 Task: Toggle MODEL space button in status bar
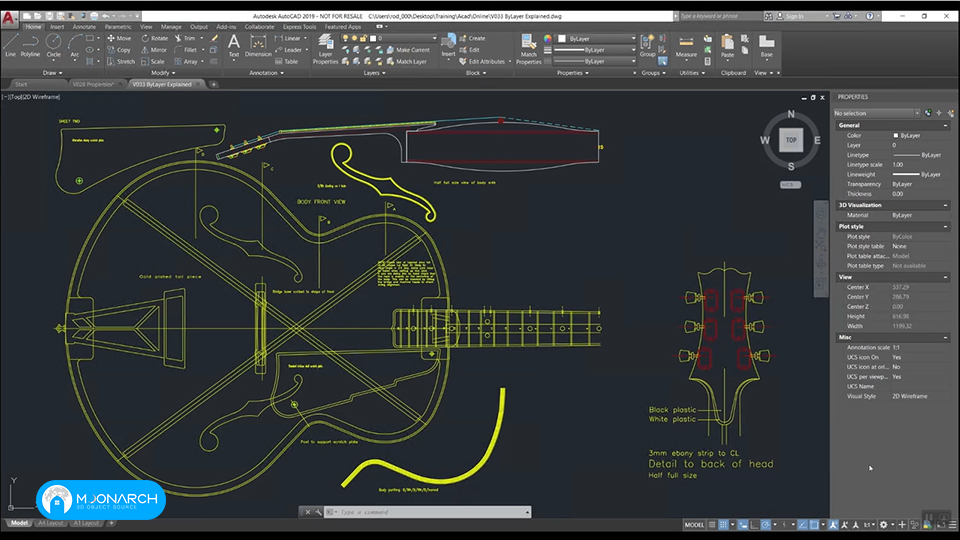point(694,525)
